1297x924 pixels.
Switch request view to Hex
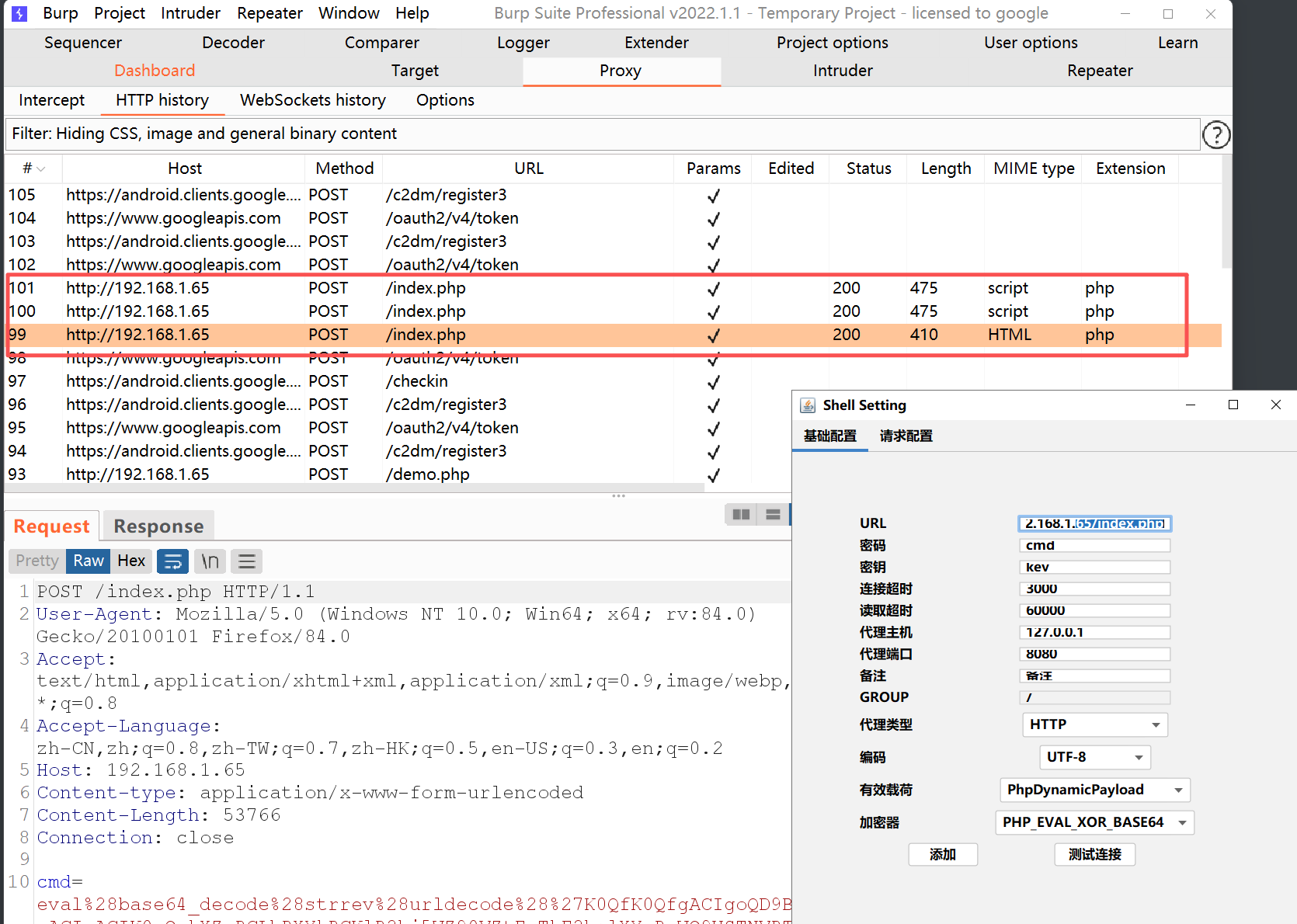[x=131, y=561]
